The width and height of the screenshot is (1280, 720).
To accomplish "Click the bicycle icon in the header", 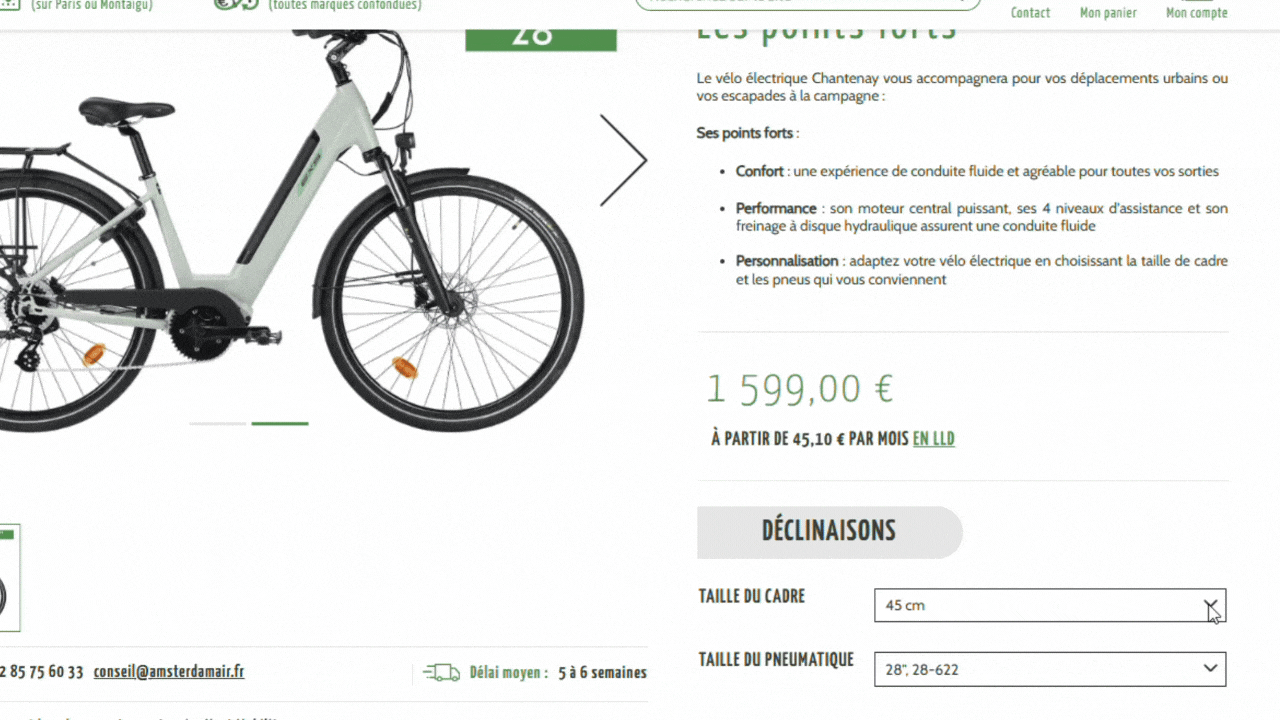I will tap(237, 5).
